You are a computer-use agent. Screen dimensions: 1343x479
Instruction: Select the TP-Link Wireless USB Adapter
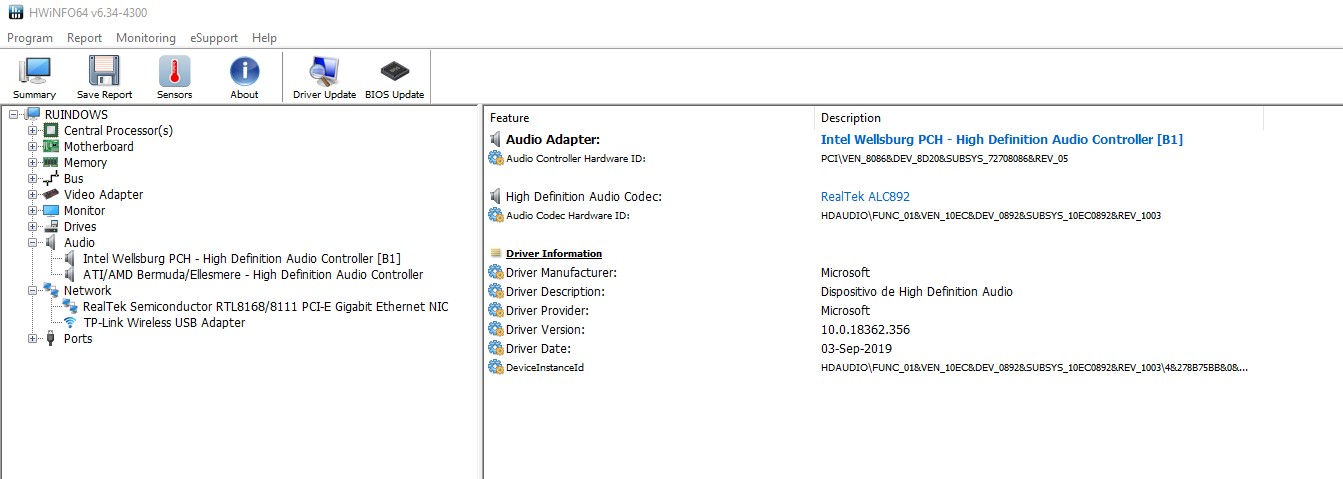point(164,323)
